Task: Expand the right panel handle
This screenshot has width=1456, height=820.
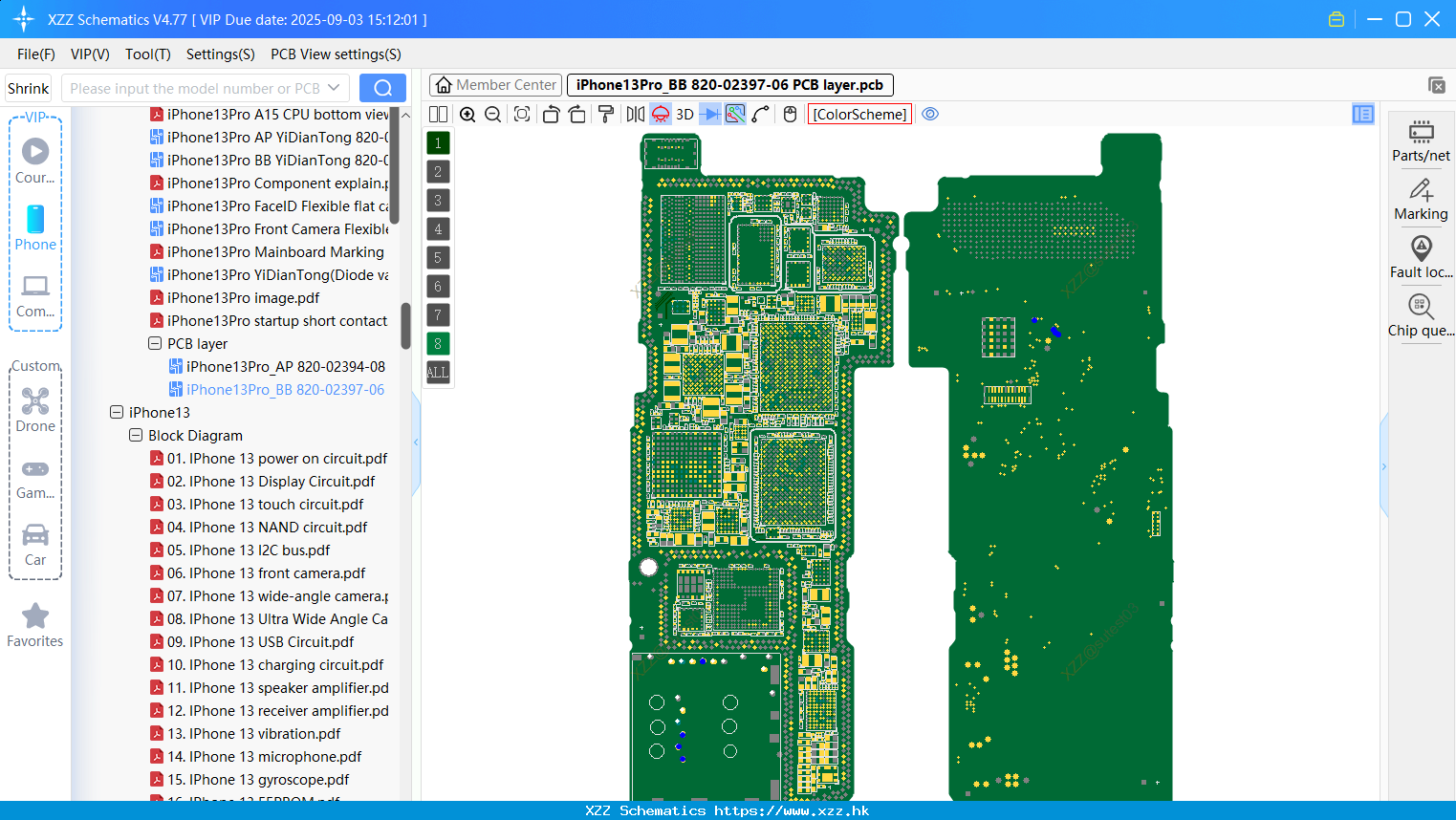Action: click(x=1383, y=465)
